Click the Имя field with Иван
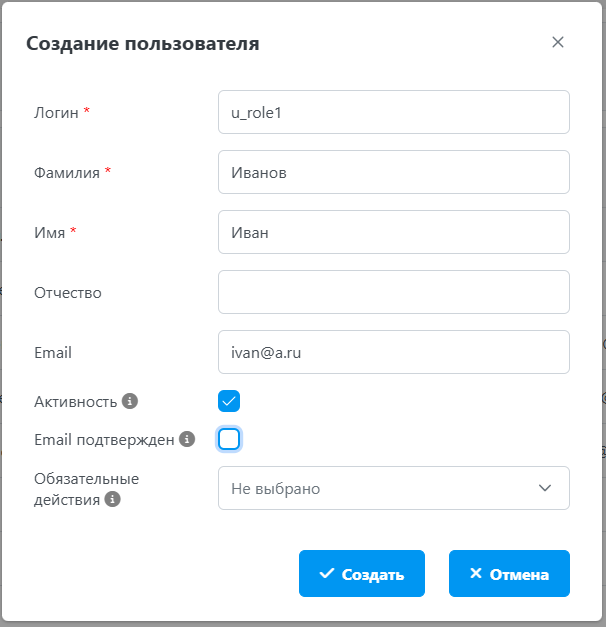Viewport: 606px width, 627px height. pyautogui.click(x=394, y=232)
